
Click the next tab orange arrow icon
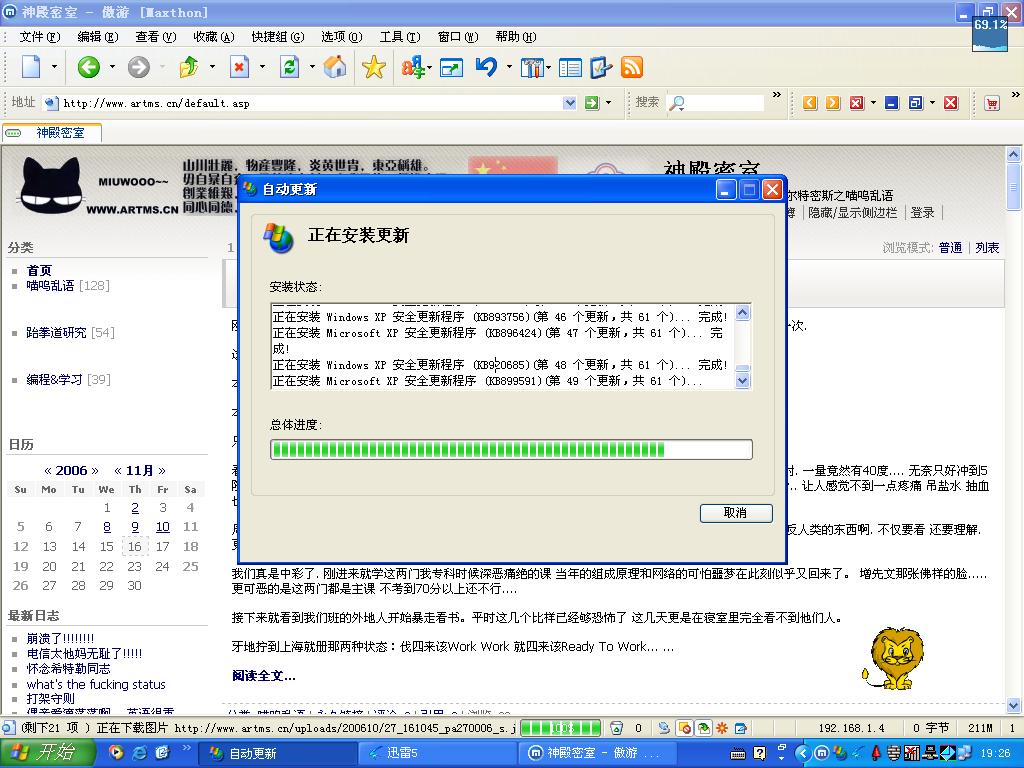click(833, 103)
